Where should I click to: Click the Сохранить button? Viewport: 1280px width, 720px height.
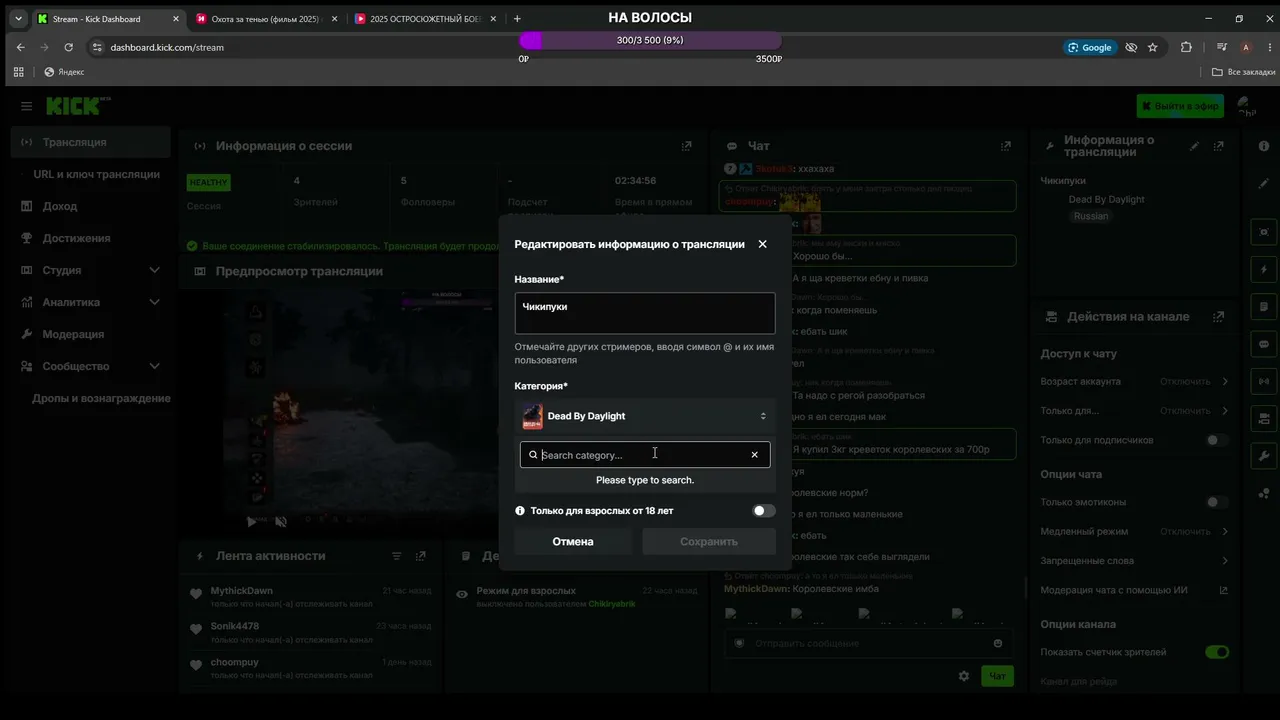coord(709,542)
